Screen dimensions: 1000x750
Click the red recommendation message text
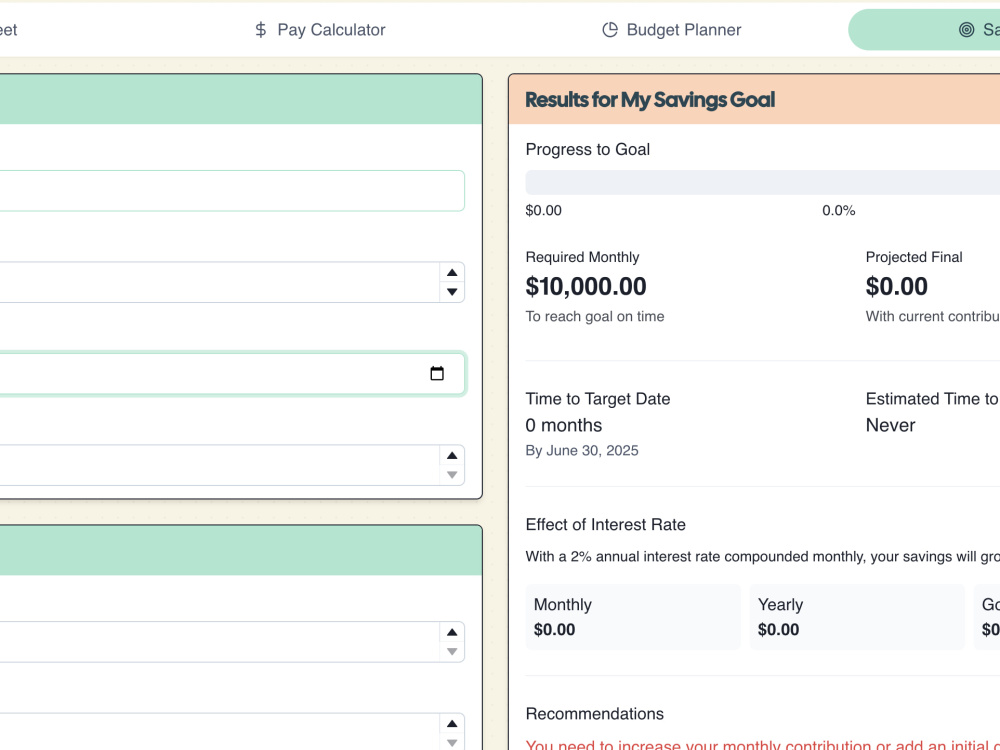click(x=763, y=744)
